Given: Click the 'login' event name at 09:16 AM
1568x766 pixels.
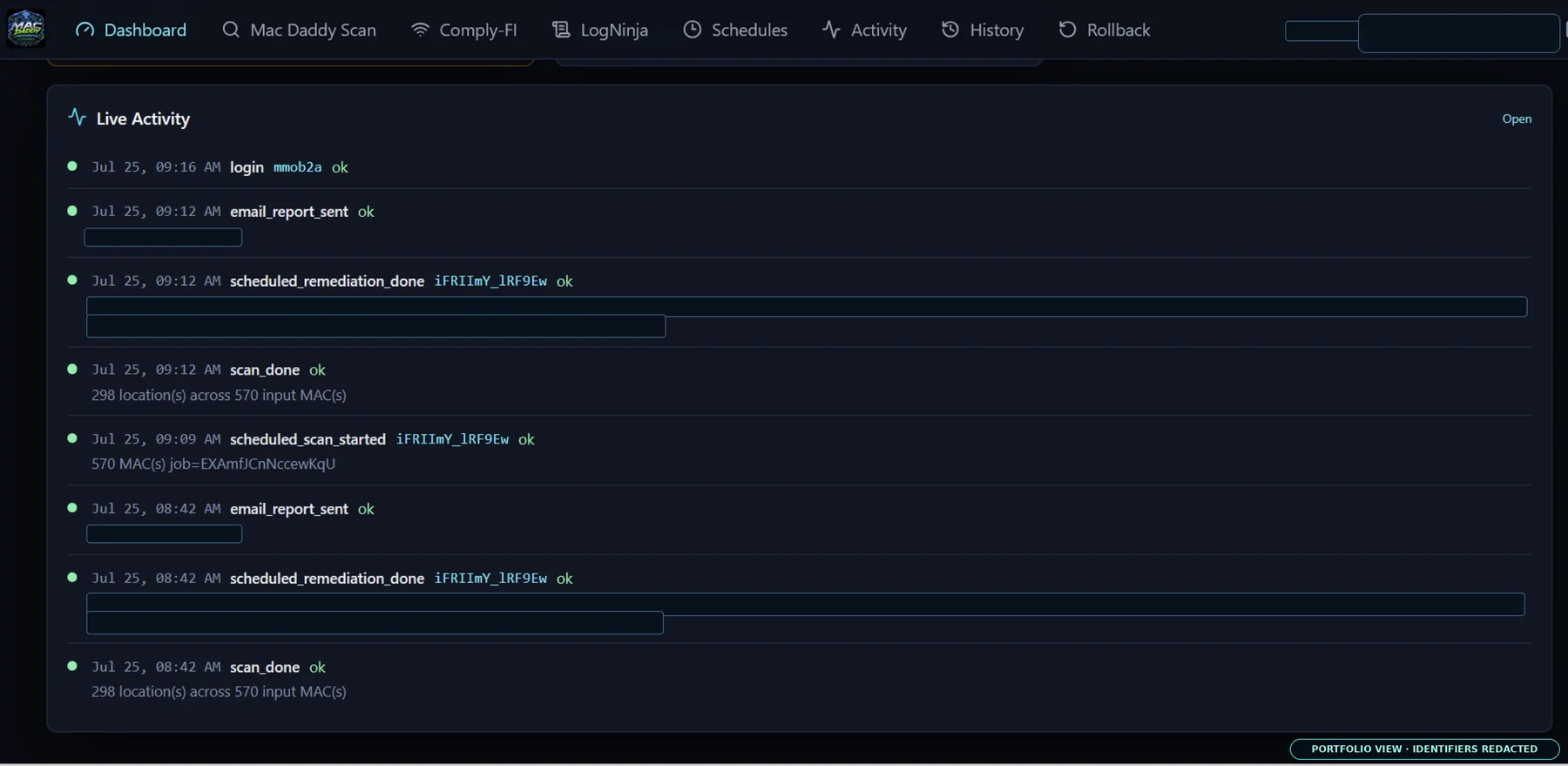Looking at the screenshot, I should (x=247, y=167).
